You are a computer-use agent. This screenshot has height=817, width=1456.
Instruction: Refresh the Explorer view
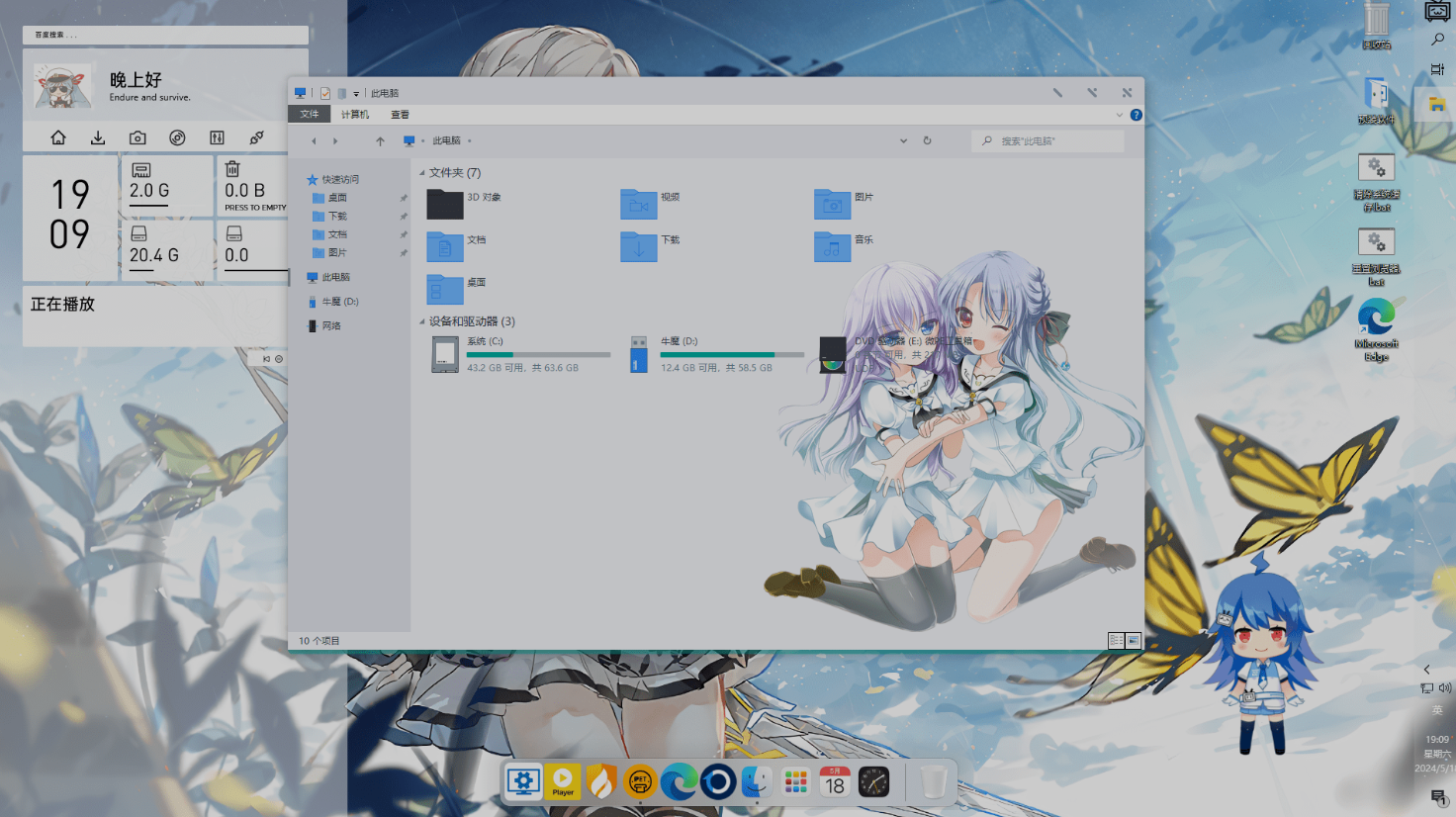click(x=927, y=140)
